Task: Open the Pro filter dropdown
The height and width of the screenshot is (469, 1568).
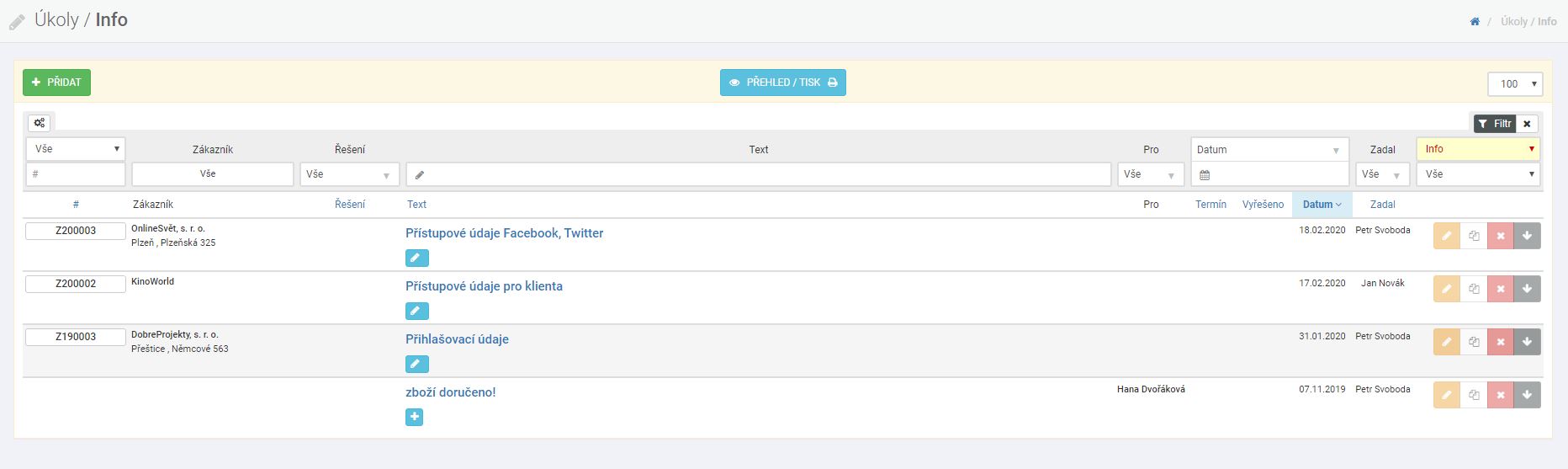Action: point(1151,174)
